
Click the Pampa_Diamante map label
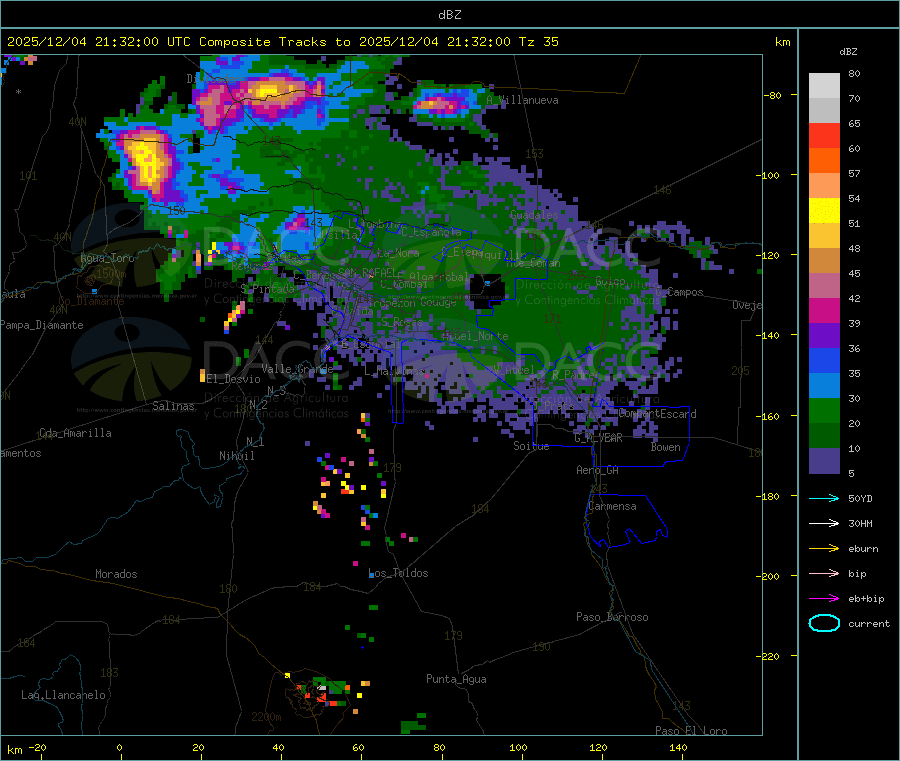[x=42, y=325]
